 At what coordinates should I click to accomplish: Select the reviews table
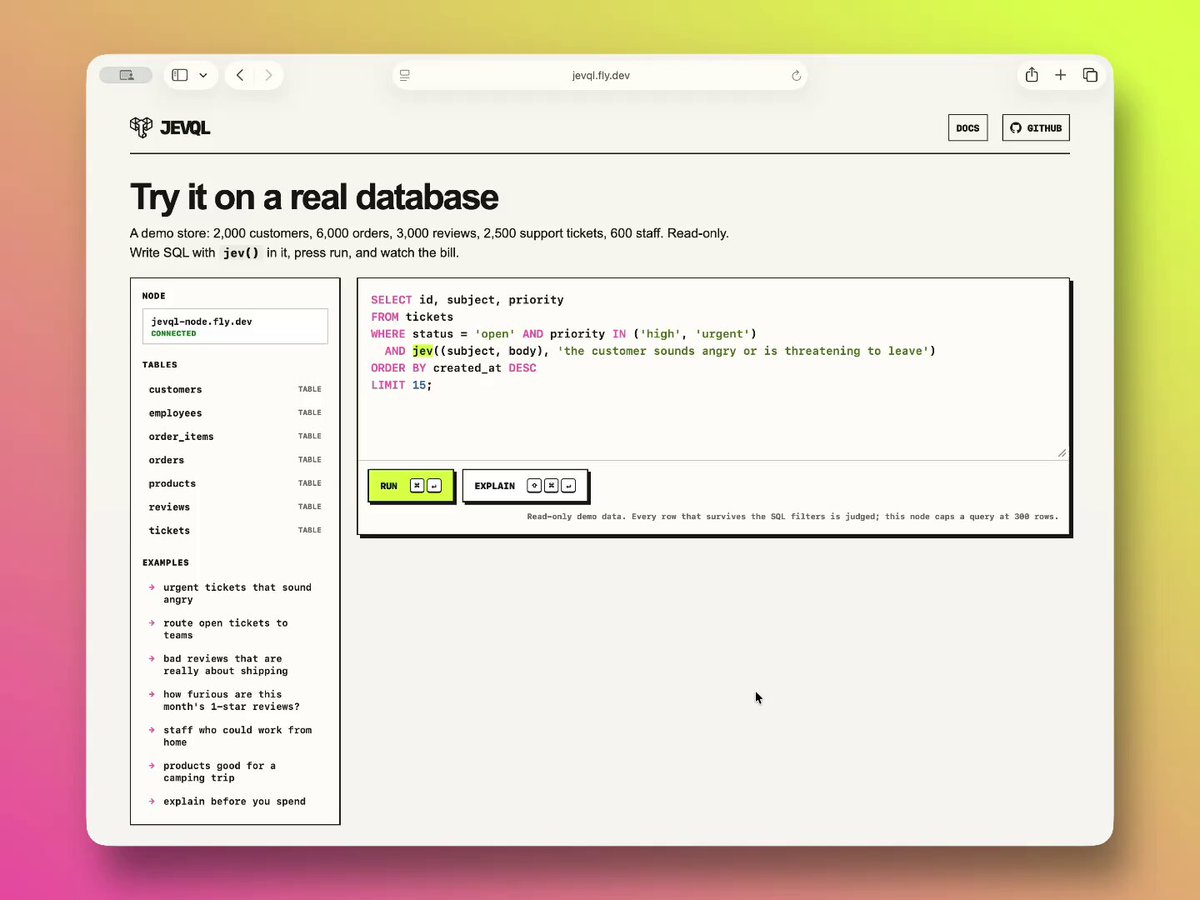click(x=235, y=507)
